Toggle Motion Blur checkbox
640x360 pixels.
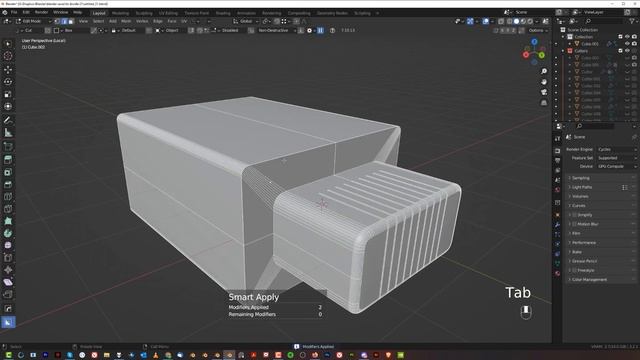575,224
